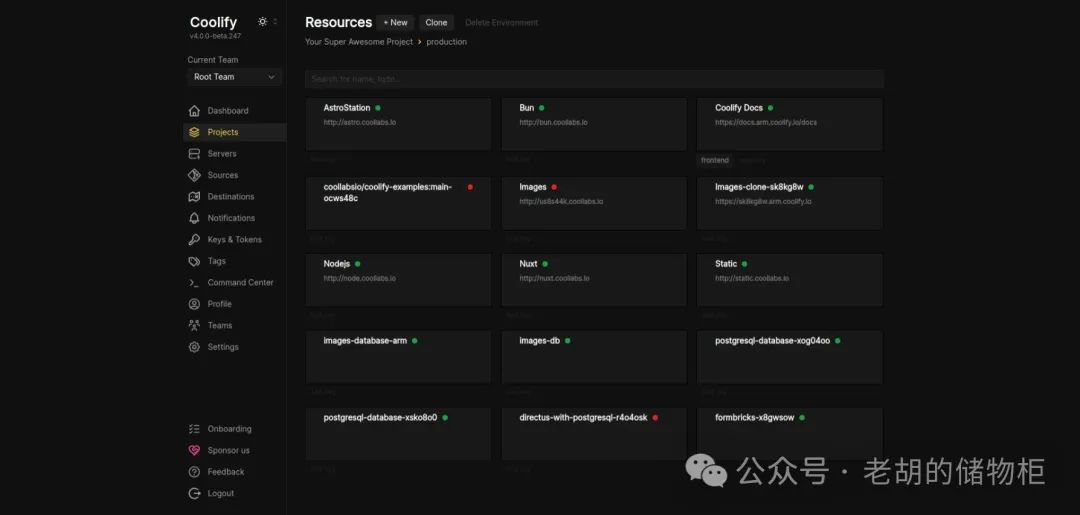Viewport: 1080px width, 515px height.
Task: Click the red status dot beside Images
Action: point(554,187)
